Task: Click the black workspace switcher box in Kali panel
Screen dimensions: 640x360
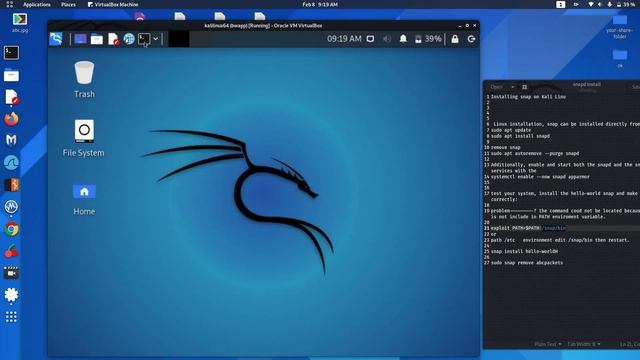Action: 179,39
